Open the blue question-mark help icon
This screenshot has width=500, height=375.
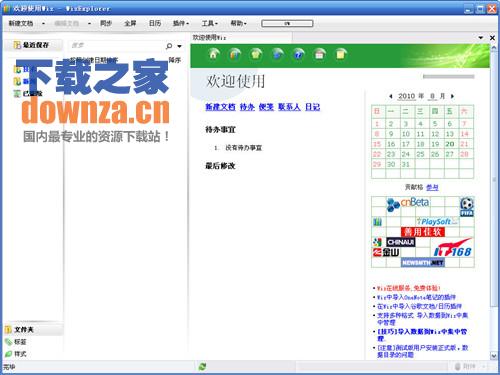pos(299,54)
